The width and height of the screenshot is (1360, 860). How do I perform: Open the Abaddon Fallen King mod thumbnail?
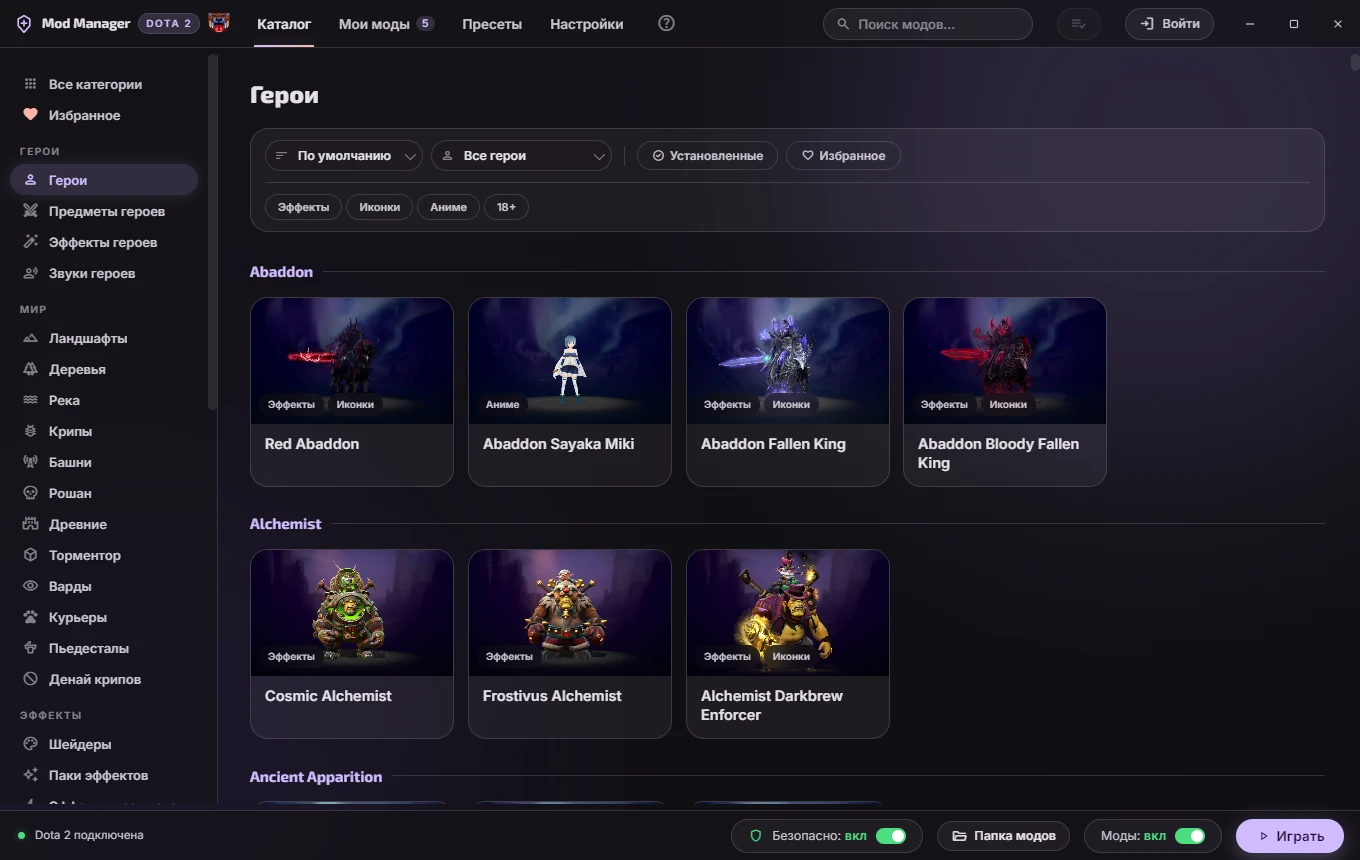coord(788,361)
